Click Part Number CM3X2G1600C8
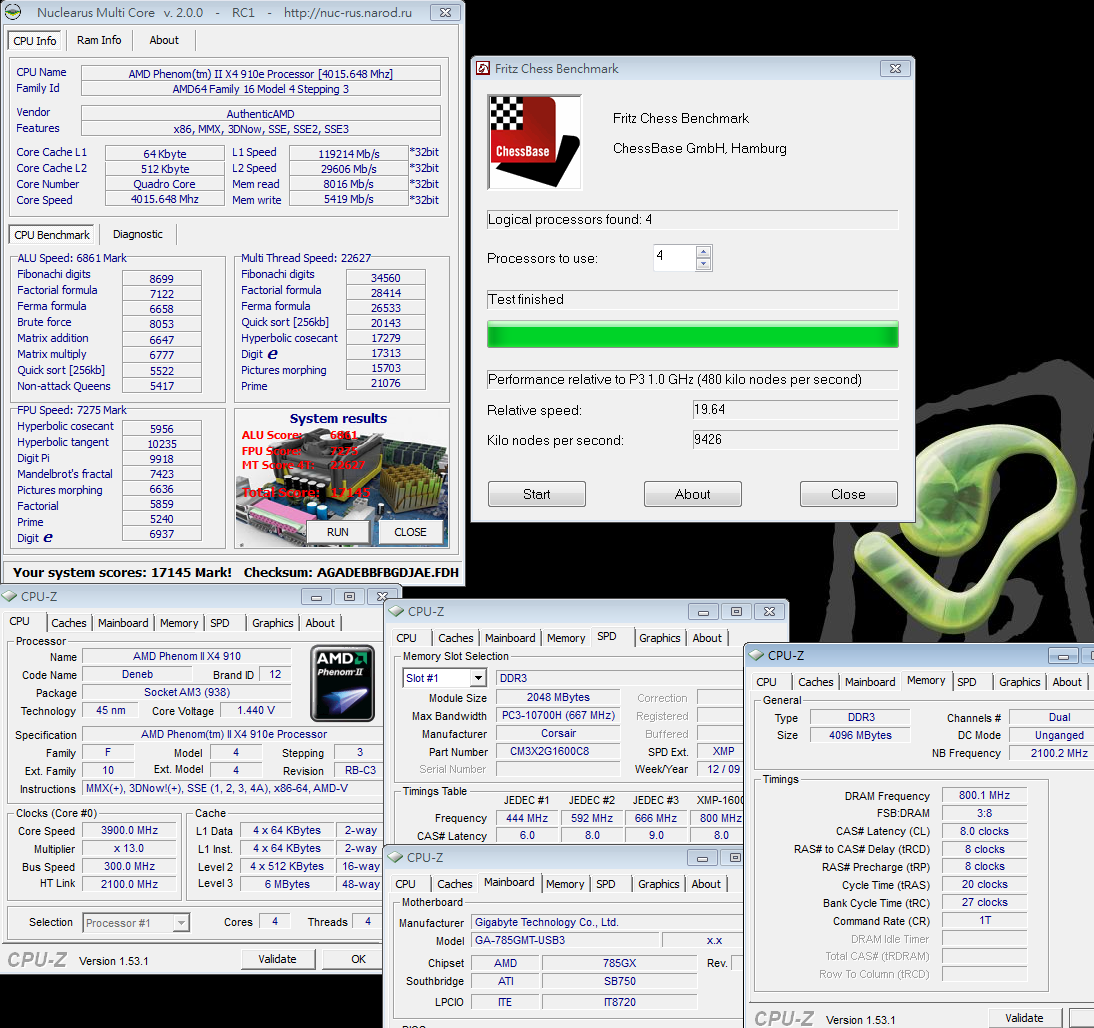 tap(557, 752)
